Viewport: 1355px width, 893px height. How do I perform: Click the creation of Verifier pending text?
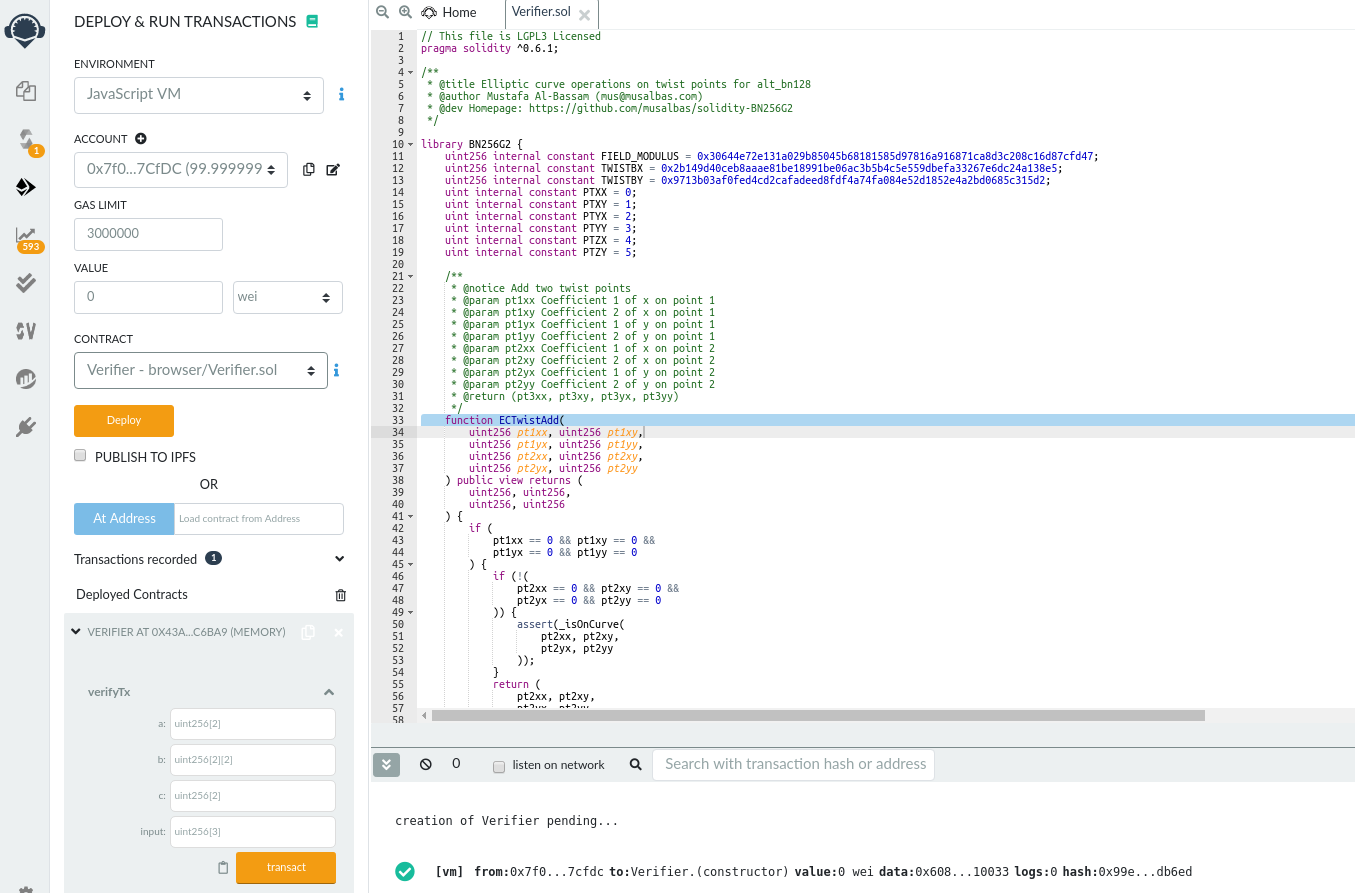tap(506, 821)
